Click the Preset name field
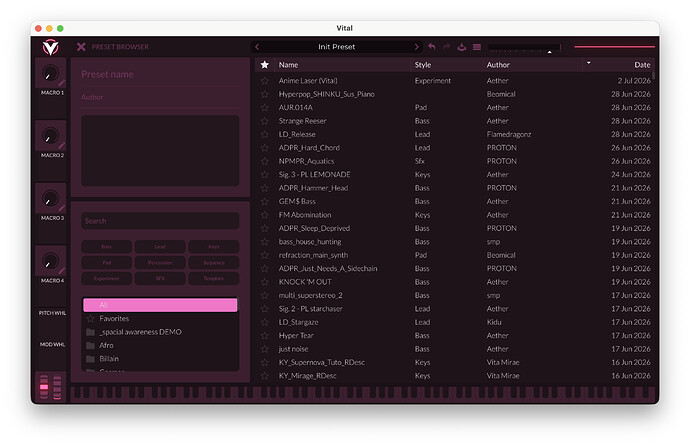The image size is (690, 444). pyautogui.click(x=160, y=74)
